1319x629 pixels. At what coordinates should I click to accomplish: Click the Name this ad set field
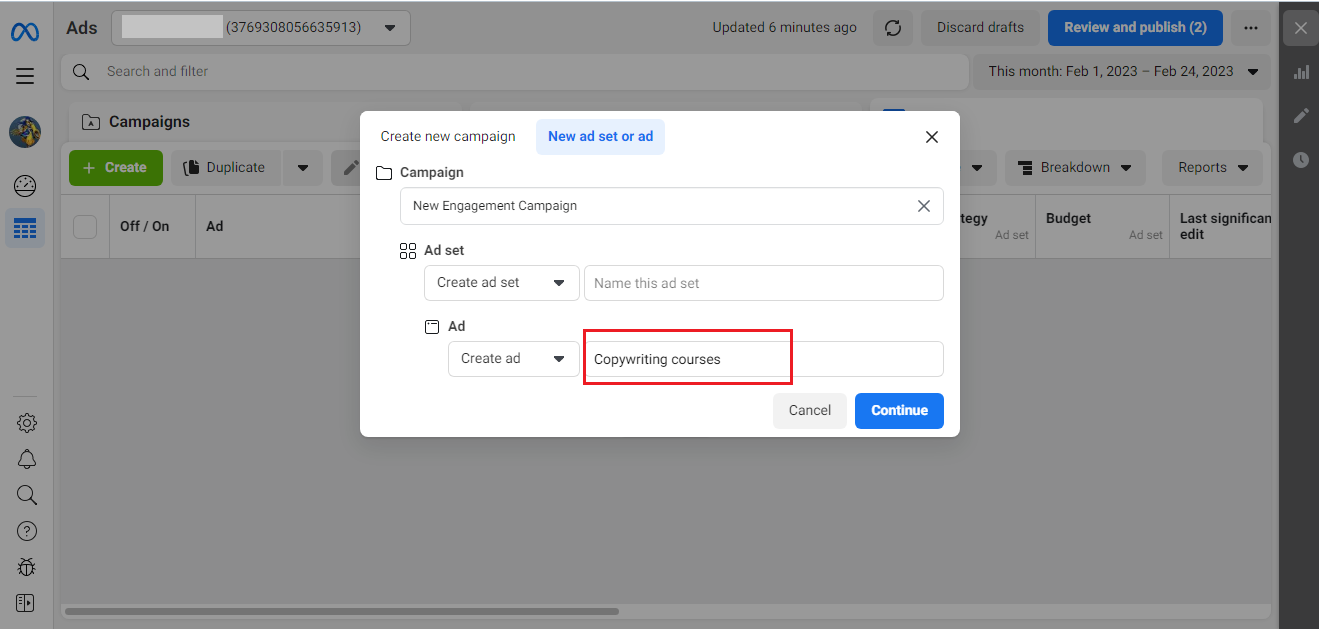click(x=763, y=283)
